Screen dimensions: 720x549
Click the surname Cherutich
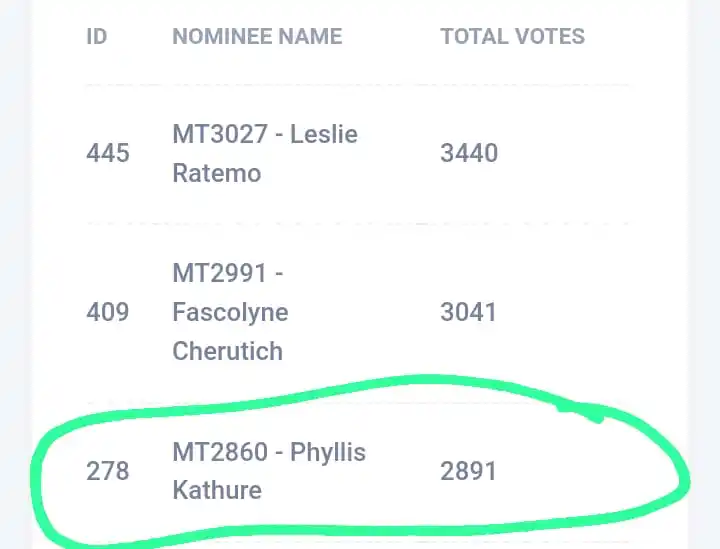(x=227, y=351)
